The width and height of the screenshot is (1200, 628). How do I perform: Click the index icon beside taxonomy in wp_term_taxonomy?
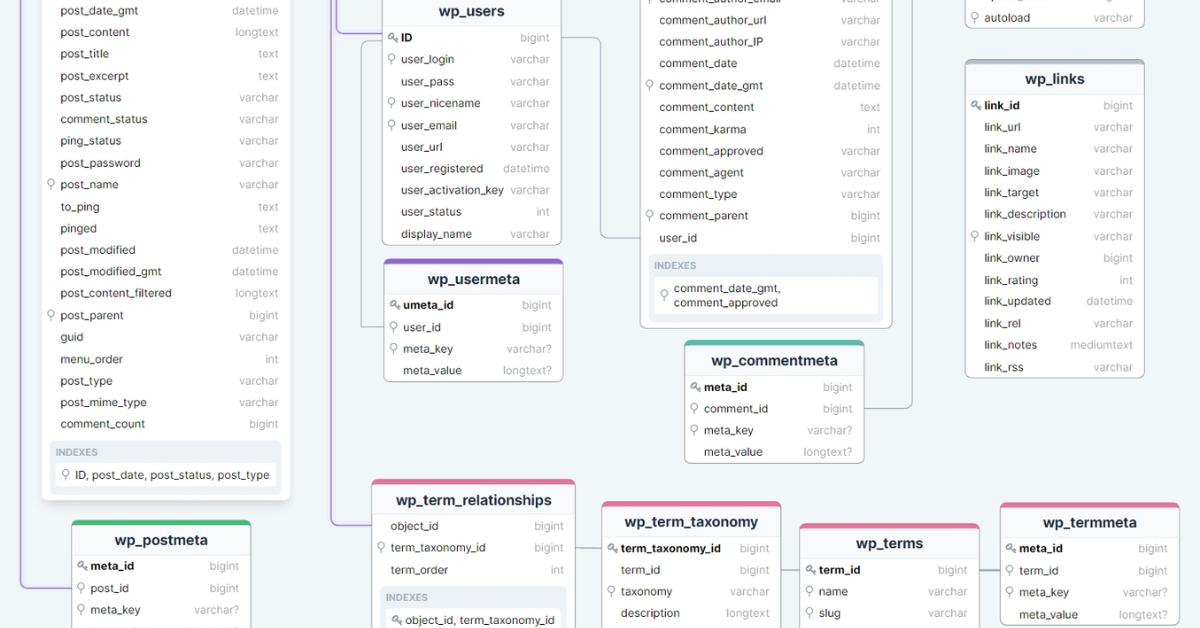(x=611, y=591)
